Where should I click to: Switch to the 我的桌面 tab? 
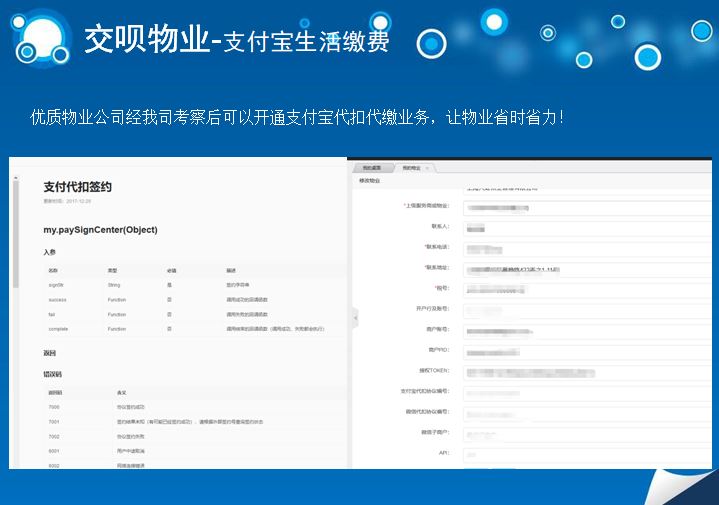click(372, 168)
